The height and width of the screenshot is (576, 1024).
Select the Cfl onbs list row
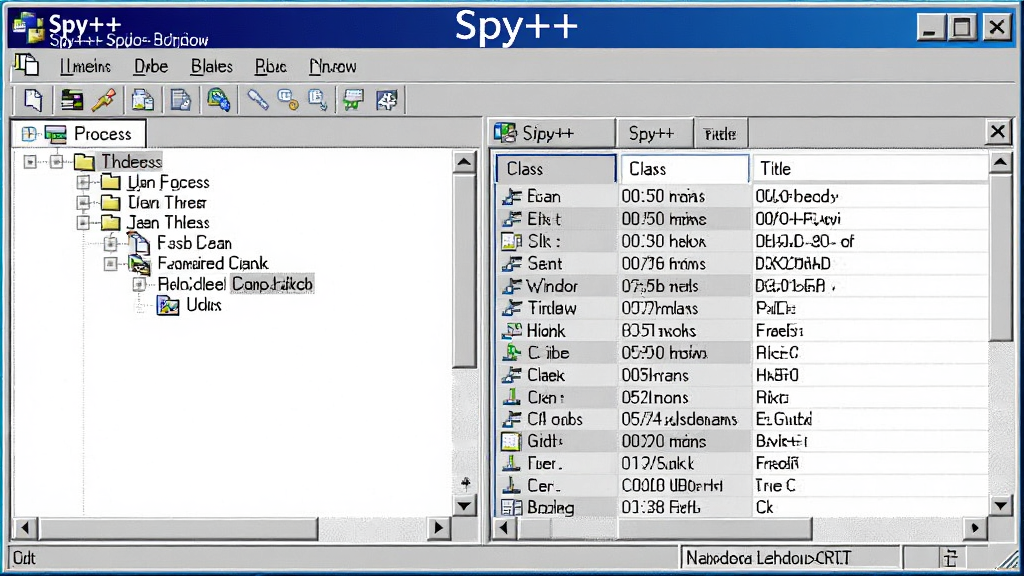pyautogui.click(x=742, y=419)
